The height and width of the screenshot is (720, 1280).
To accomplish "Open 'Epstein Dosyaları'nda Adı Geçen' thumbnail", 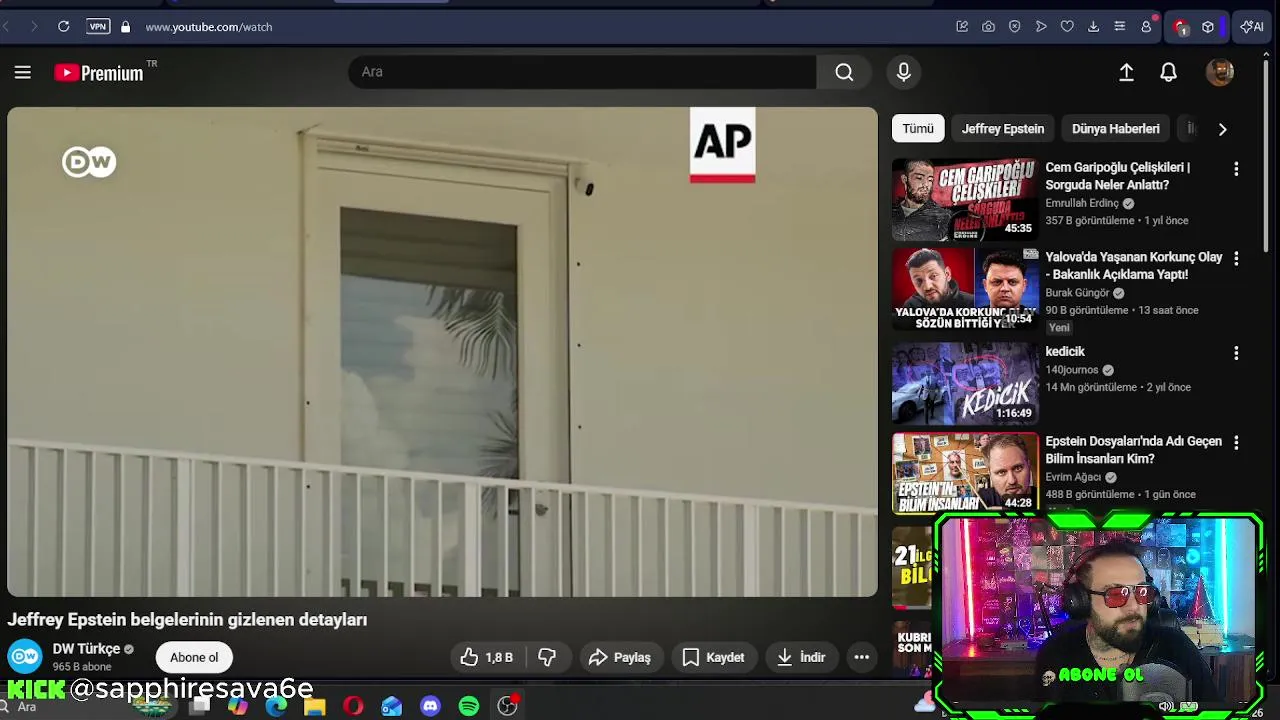I will [x=965, y=473].
